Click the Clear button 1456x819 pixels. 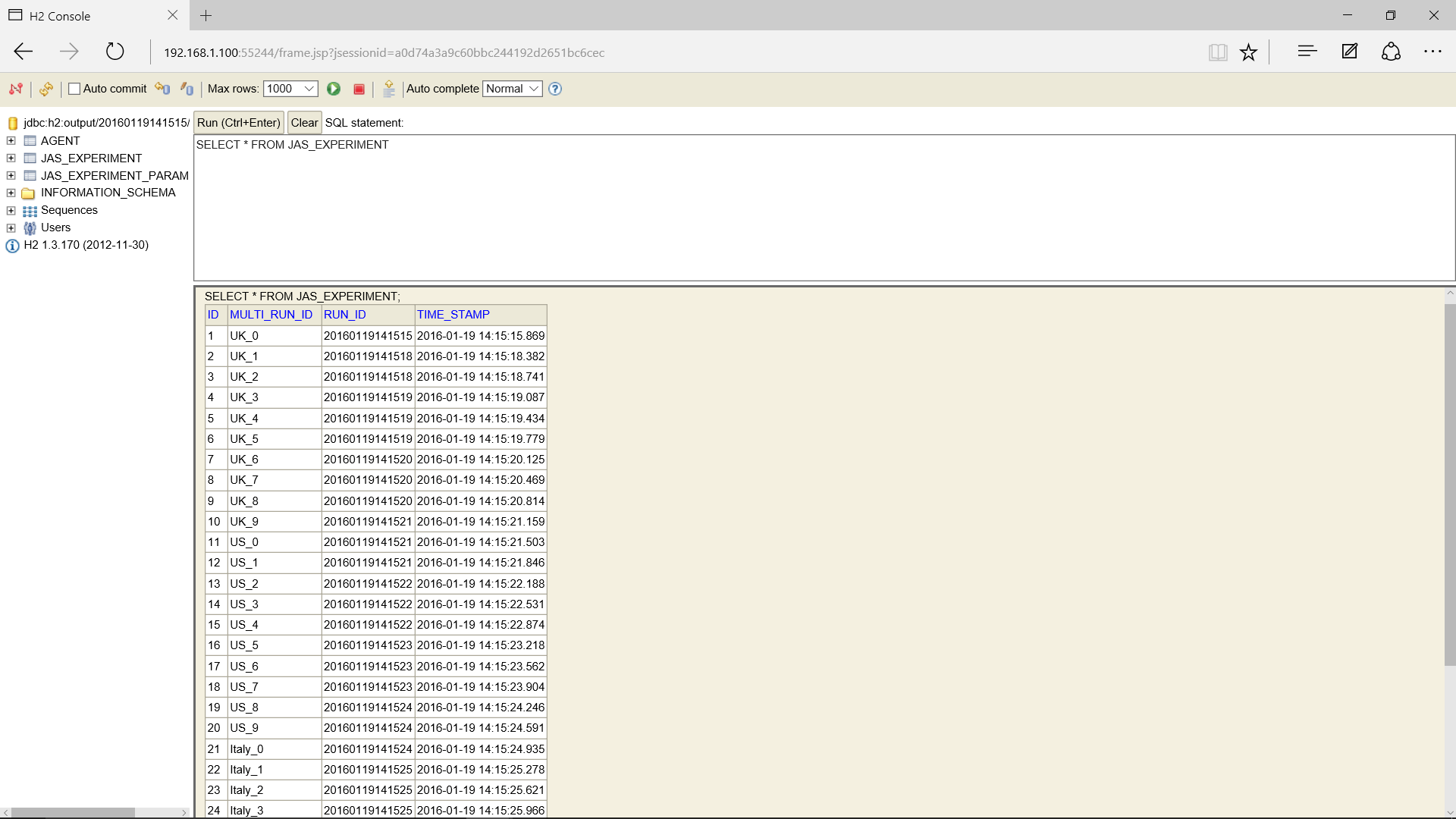(x=304, y=123)
